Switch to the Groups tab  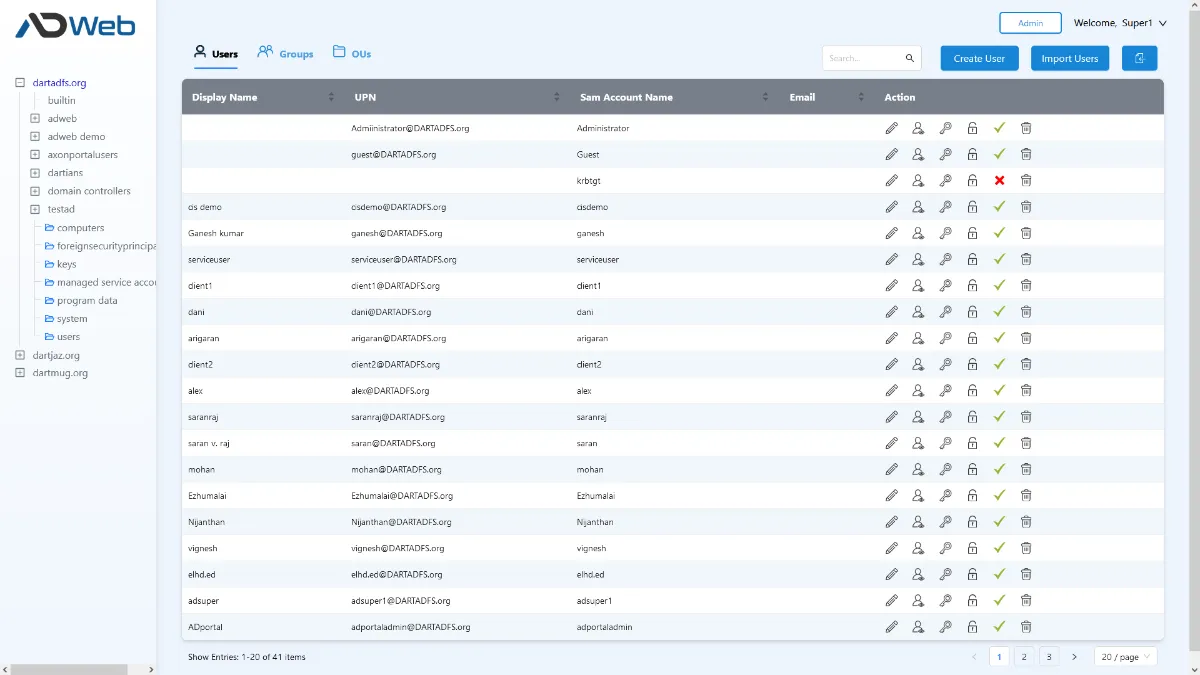tap(285, 53)
